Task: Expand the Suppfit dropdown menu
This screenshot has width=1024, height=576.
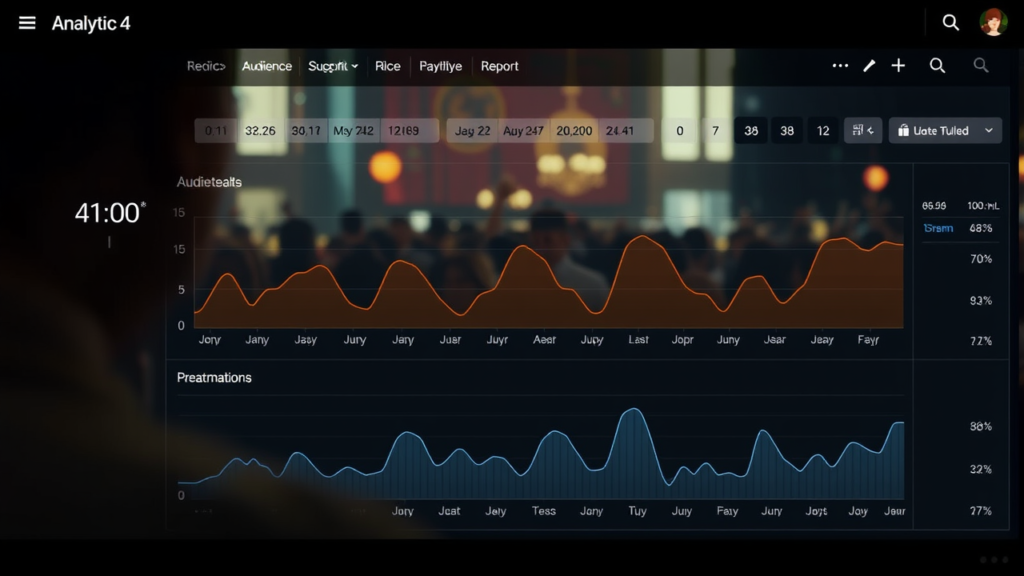Action: click(333, 66)
